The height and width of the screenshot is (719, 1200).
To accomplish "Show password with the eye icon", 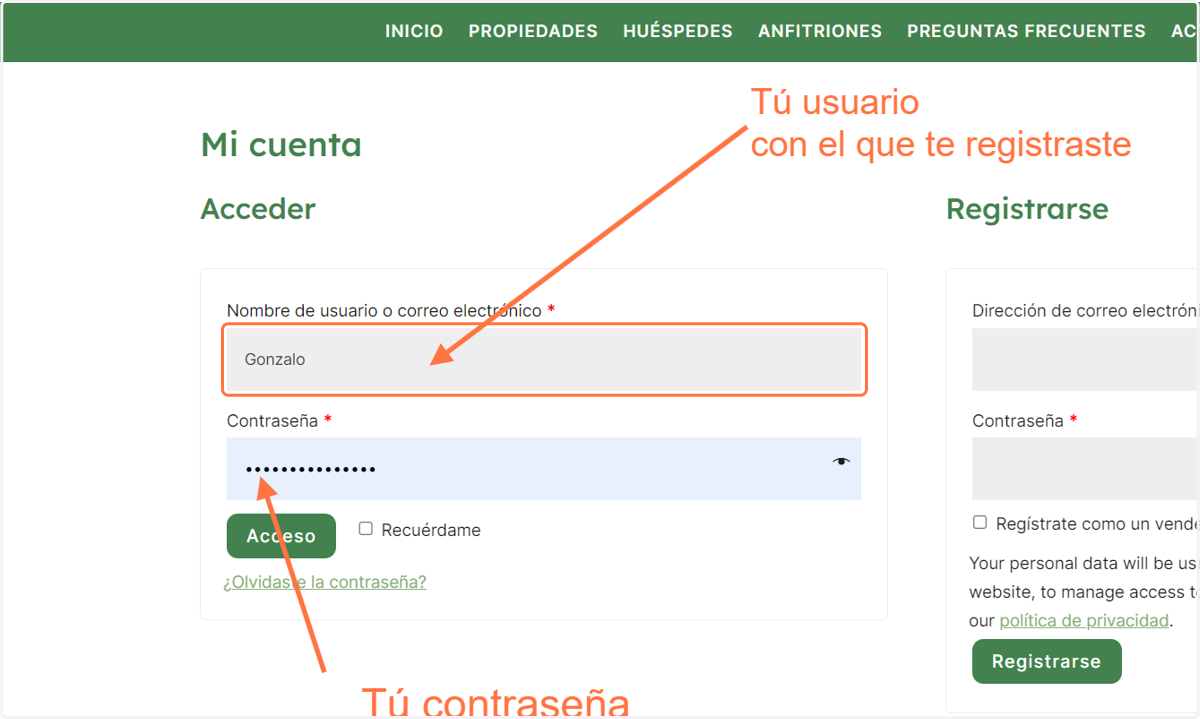I will pyautogui.click(x=841, y=461).
